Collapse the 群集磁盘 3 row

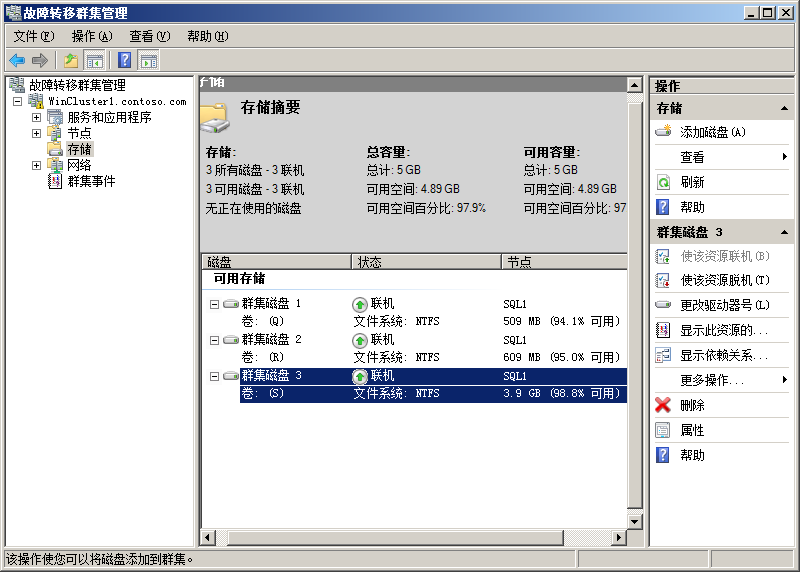point(214,376)
